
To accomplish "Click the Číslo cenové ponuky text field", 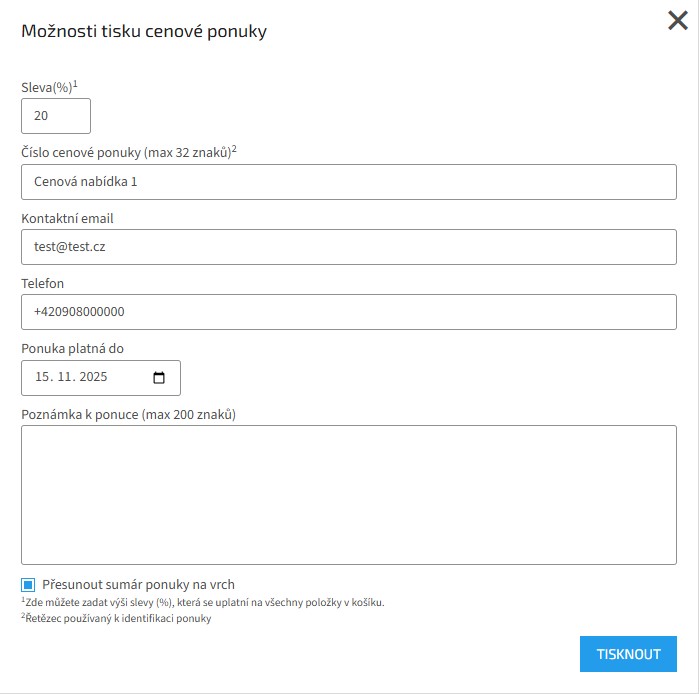I will tap(349, 182).
